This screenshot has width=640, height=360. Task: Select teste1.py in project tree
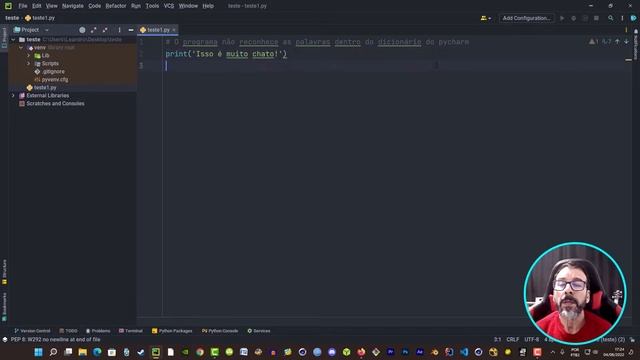(x=42, y=87)
